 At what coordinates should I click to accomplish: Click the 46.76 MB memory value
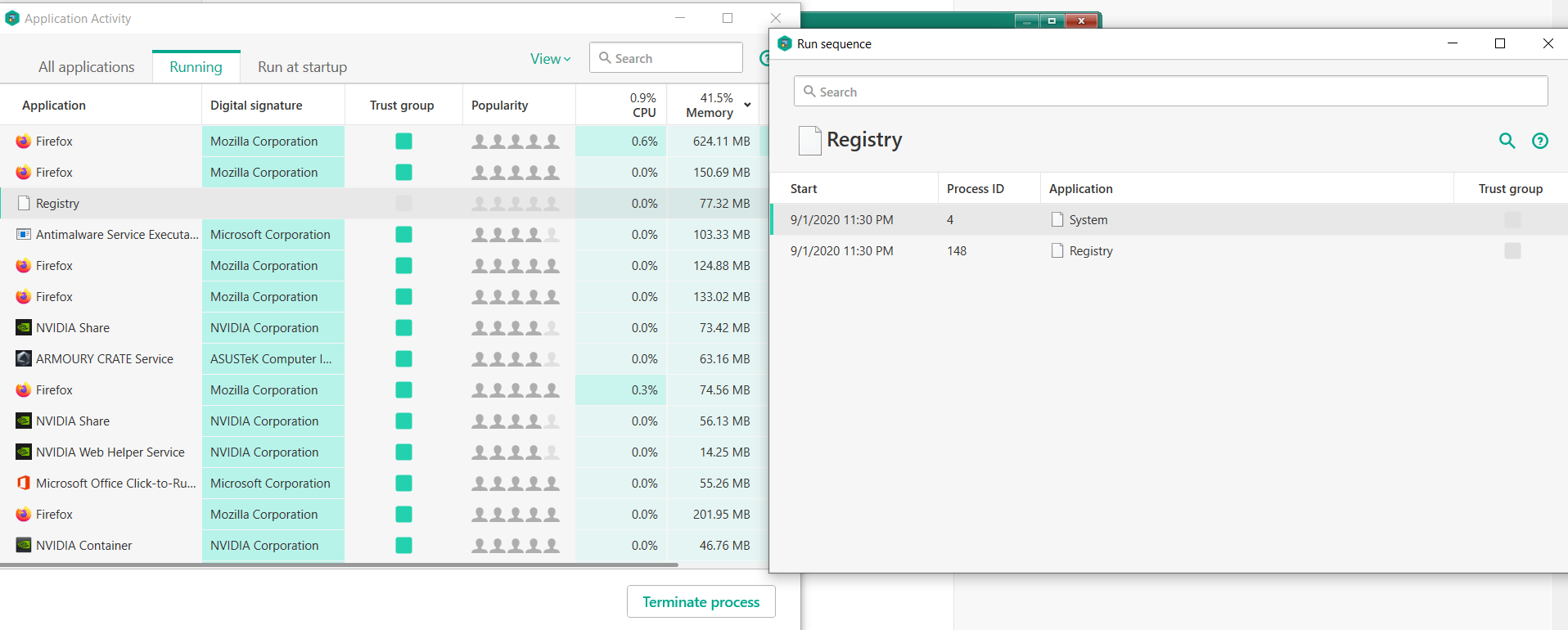(725, 546)
